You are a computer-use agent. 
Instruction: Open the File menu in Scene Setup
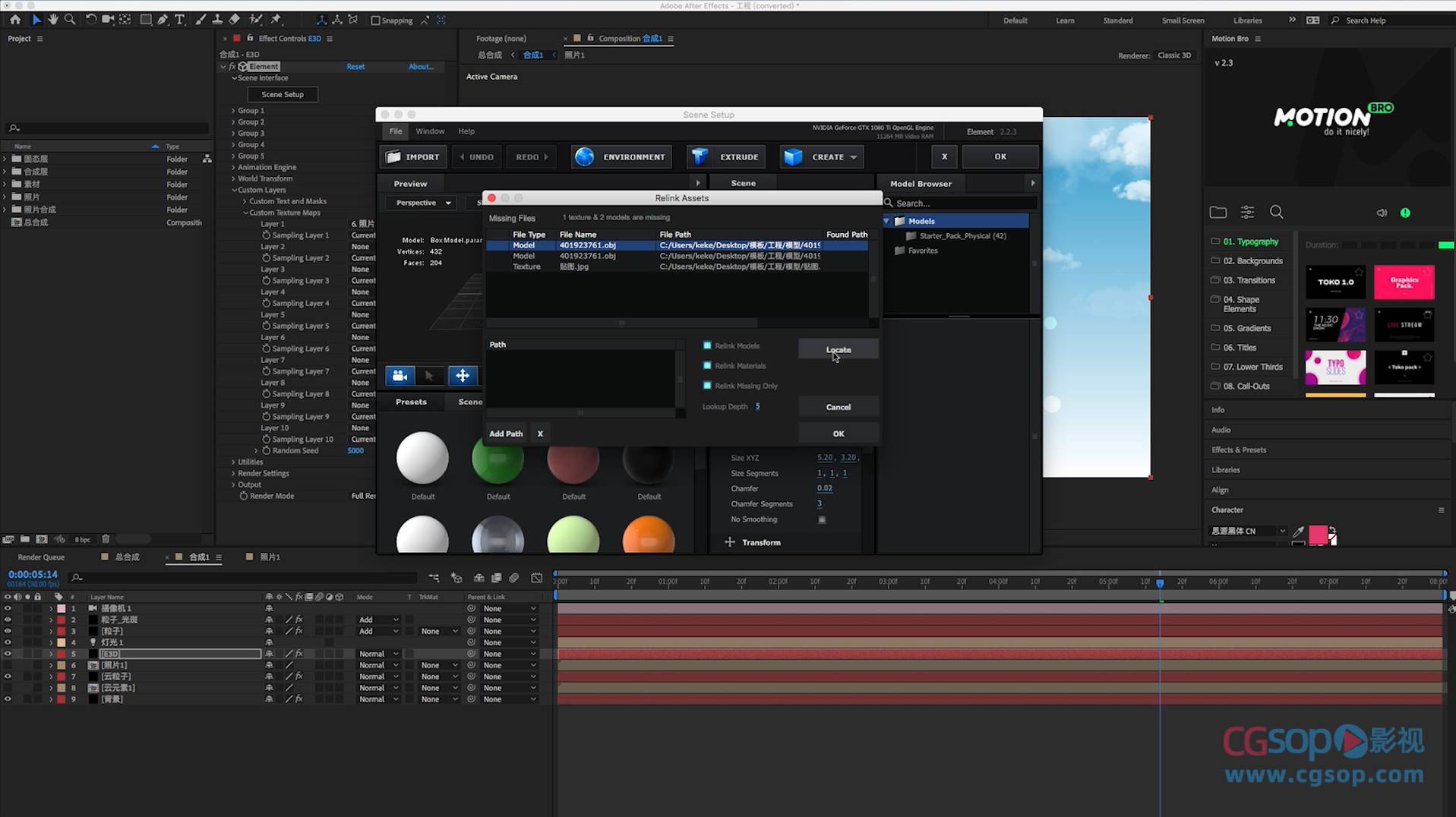(396, 131)
